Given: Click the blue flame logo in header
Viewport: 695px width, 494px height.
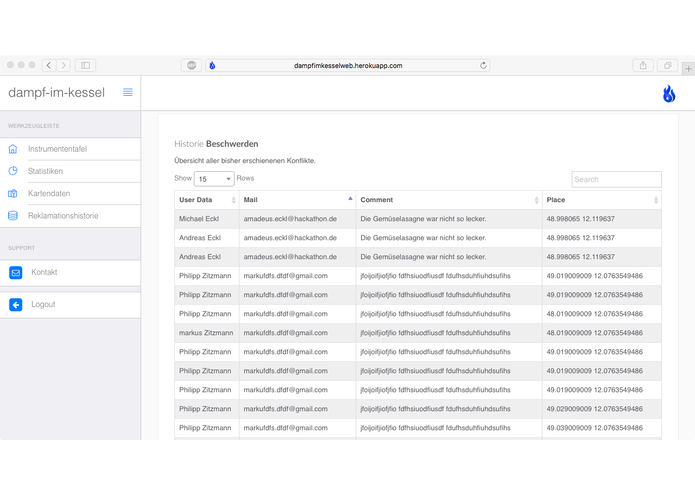Looking at the screenshot, I should [x=669, y=93].
